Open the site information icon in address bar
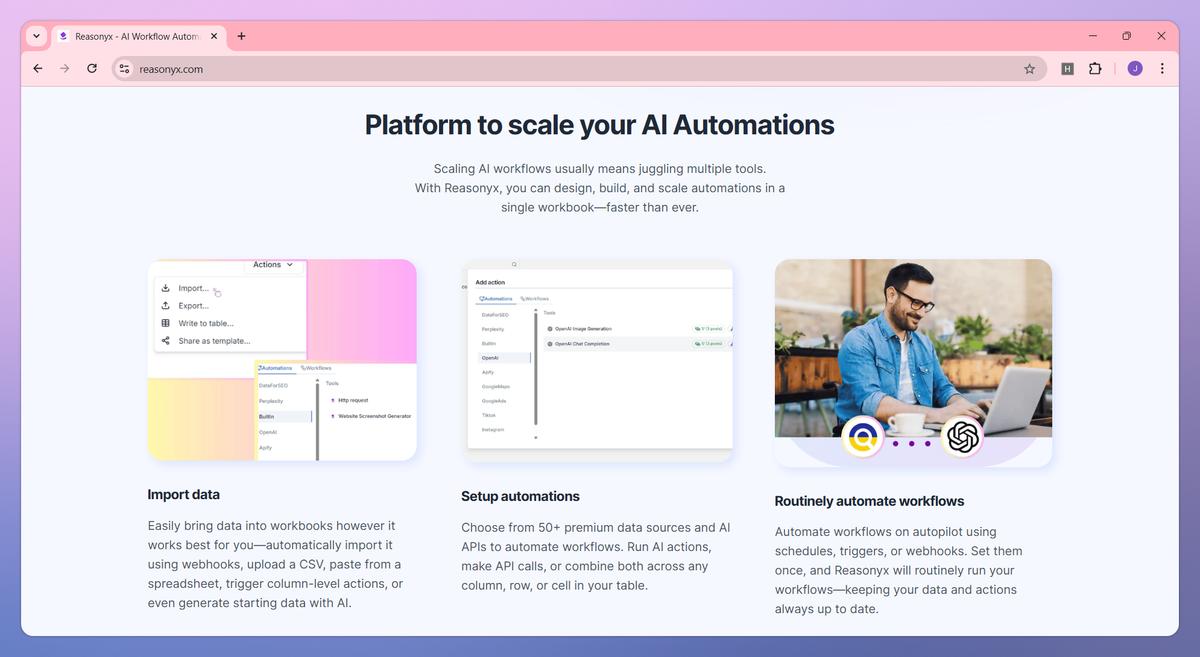The width and height of the screenshot is (1200, 657). click(x=124, y=69)
